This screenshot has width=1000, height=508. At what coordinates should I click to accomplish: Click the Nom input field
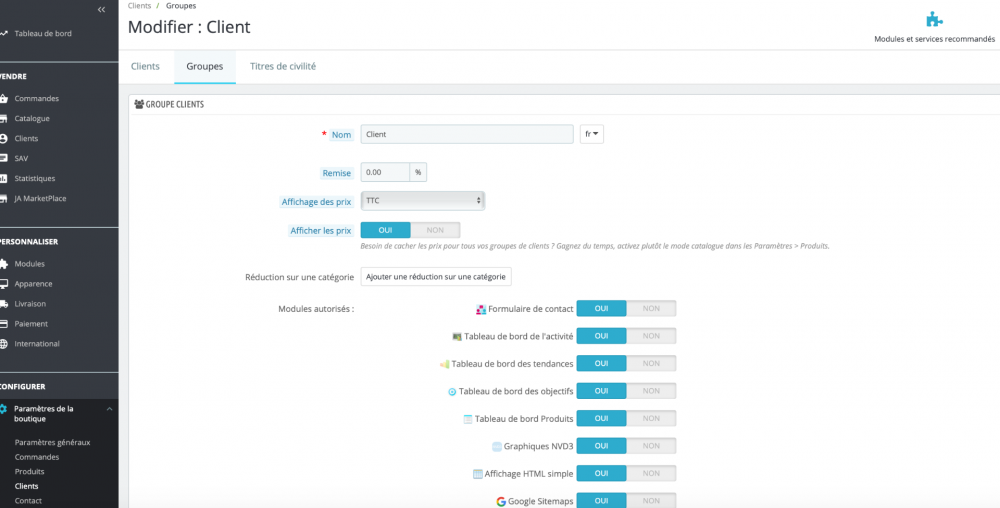(467, 134)
